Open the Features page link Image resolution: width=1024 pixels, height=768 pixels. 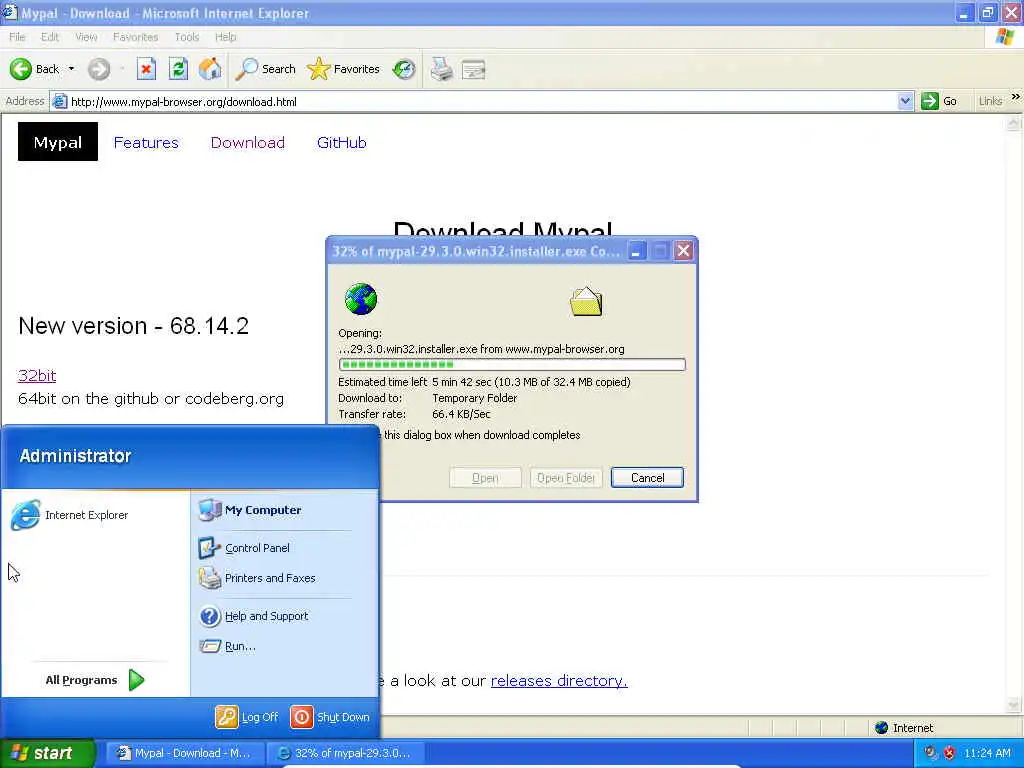coord(146,142)
